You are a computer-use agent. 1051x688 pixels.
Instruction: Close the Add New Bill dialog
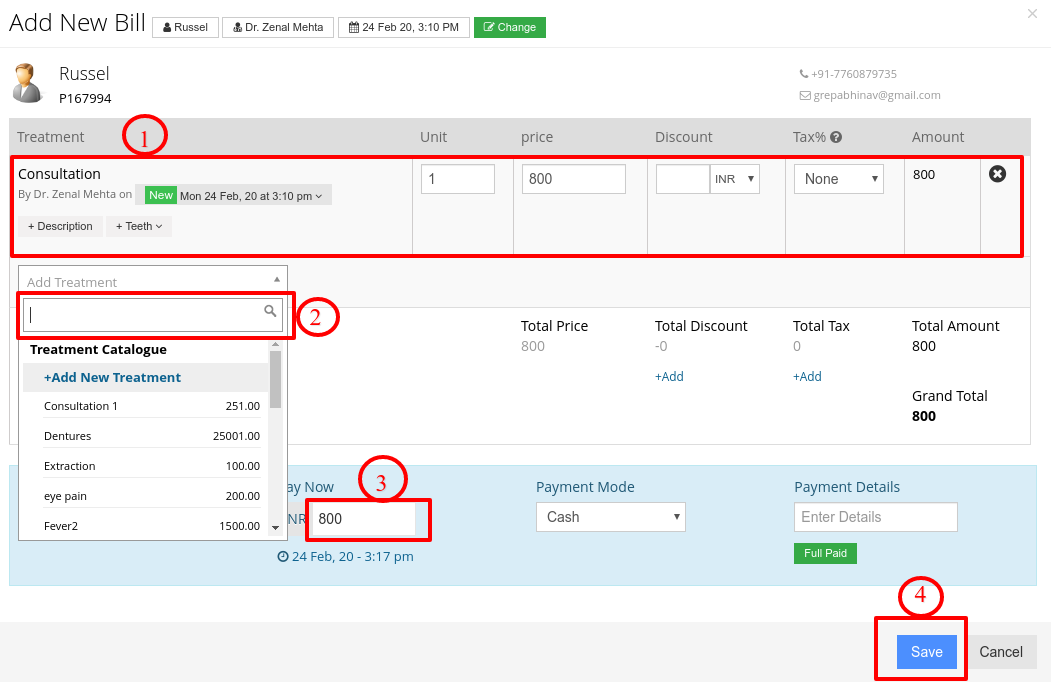pyautogui.click(x=1032, y=13)
